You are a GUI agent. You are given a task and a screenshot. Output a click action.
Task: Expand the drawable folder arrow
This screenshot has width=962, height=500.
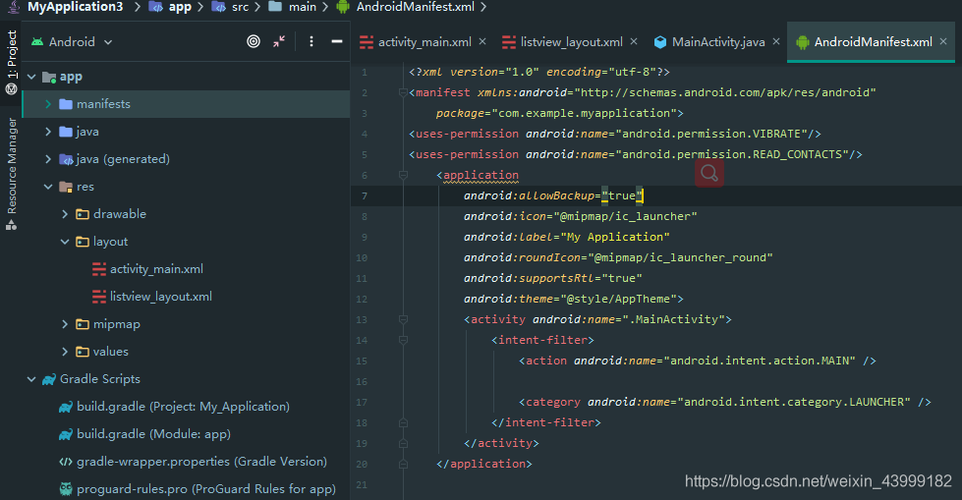[x=64, y=214]
